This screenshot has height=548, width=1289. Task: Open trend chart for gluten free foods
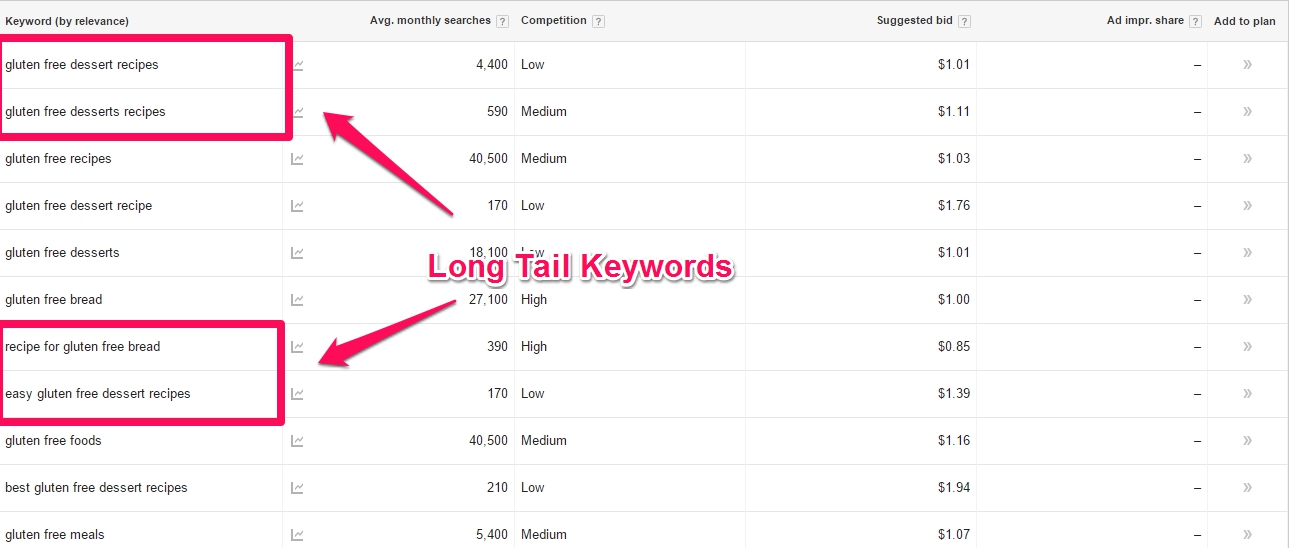297,441
